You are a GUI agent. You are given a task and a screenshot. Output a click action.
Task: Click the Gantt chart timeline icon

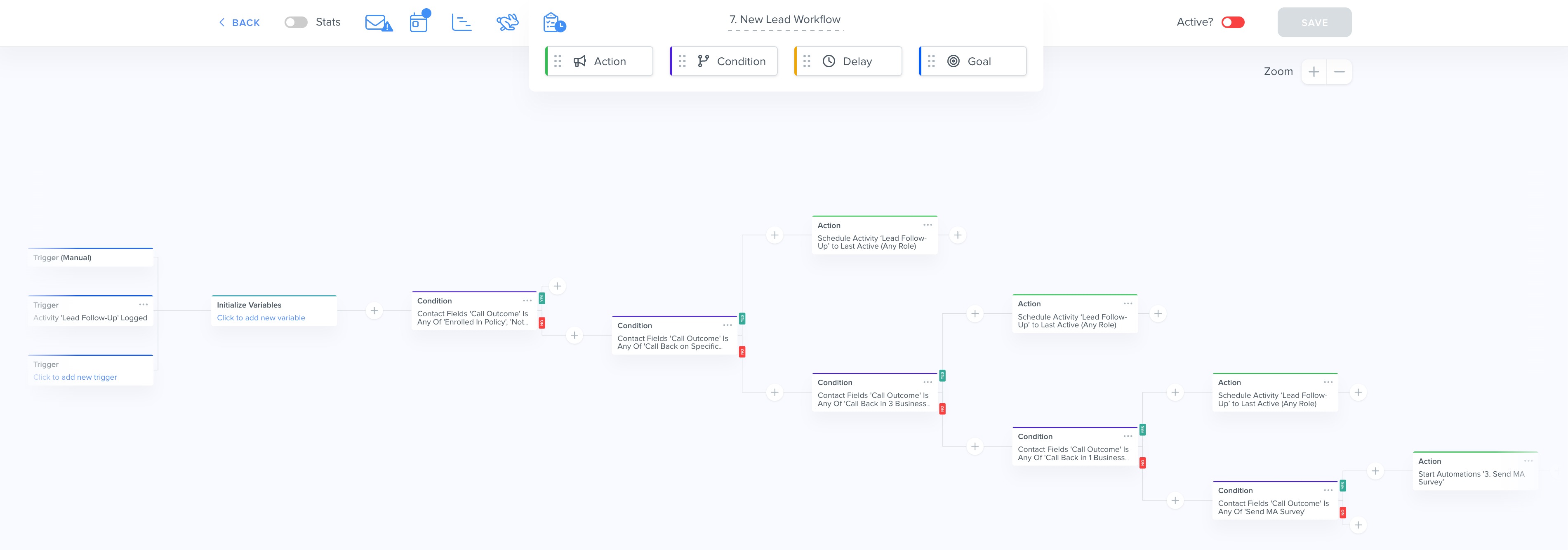[x=461, y=23]
